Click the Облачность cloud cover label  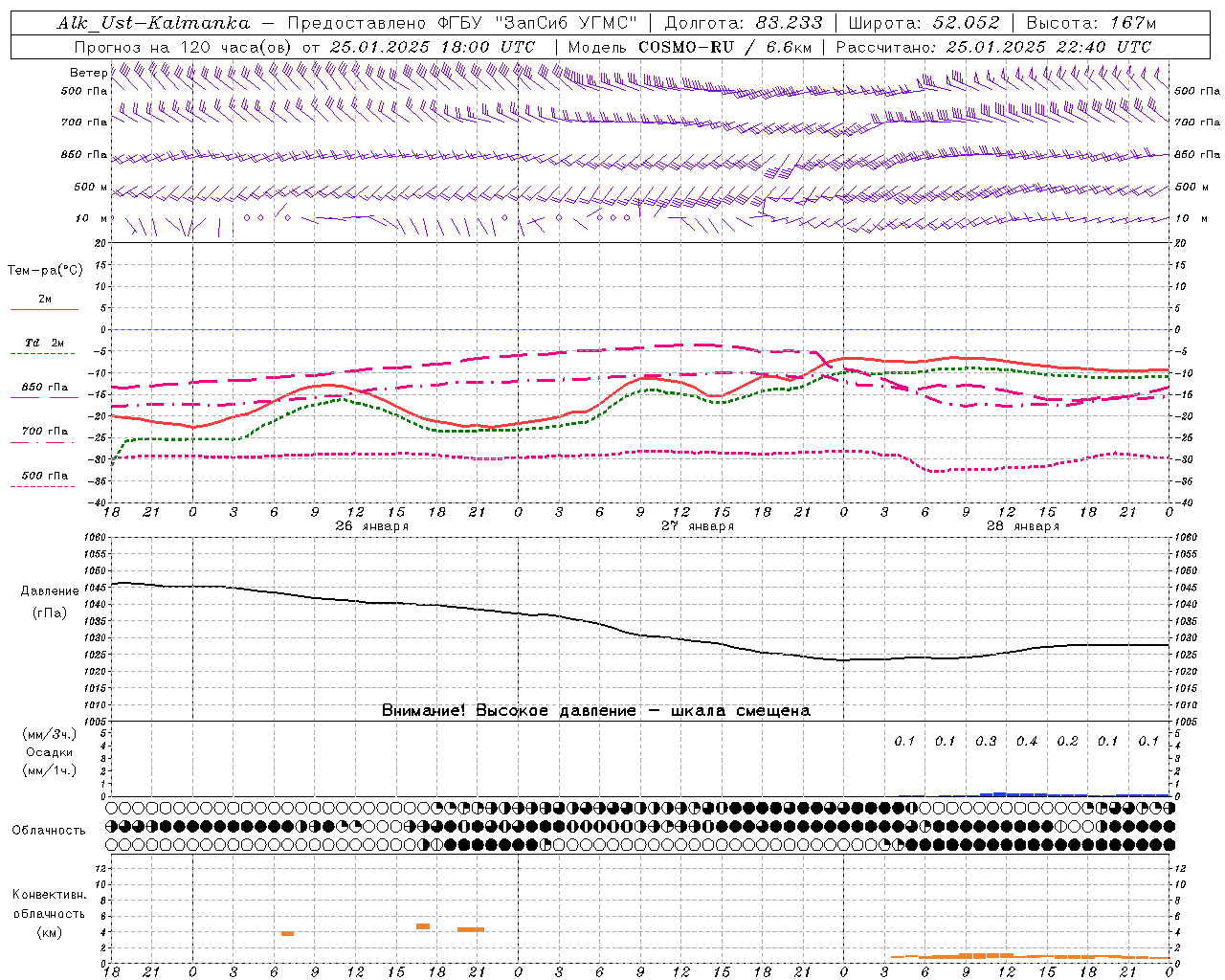(x=49, y=830)
